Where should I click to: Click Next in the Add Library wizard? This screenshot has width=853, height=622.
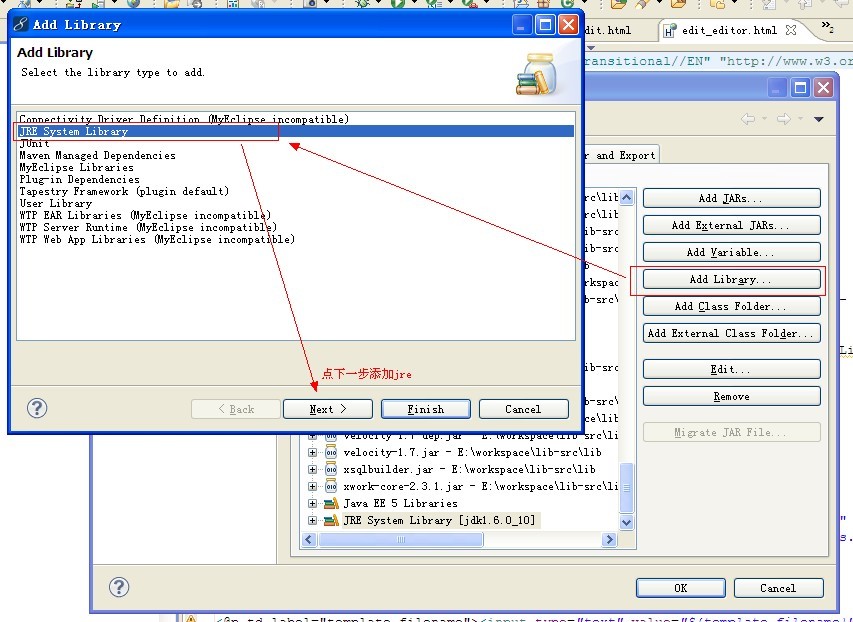click(327, 409)
